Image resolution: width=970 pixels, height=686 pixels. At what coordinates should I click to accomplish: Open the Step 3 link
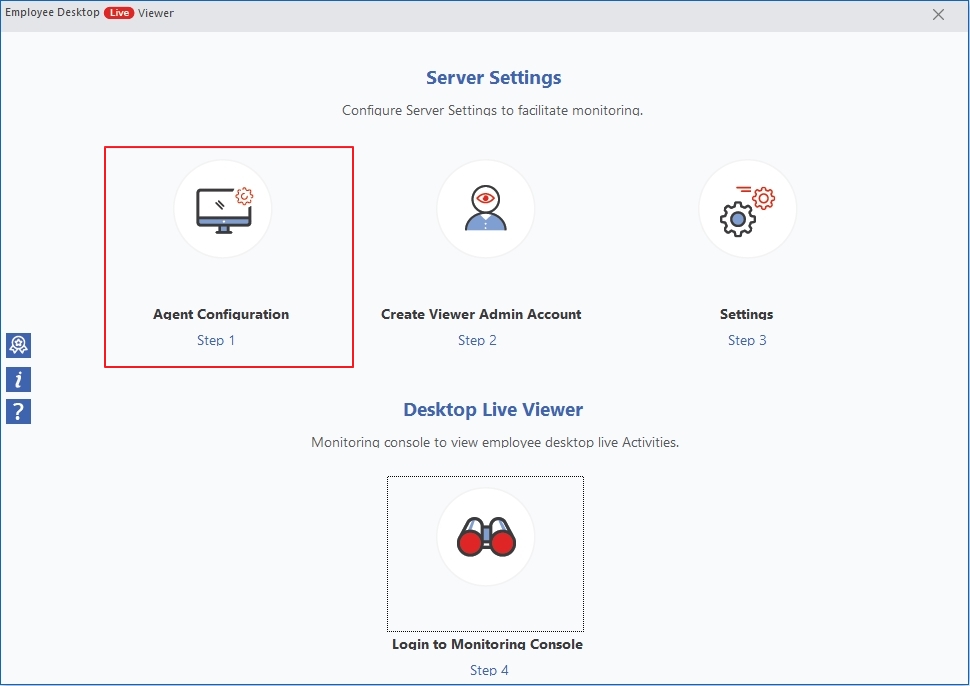tap(747, 340)
